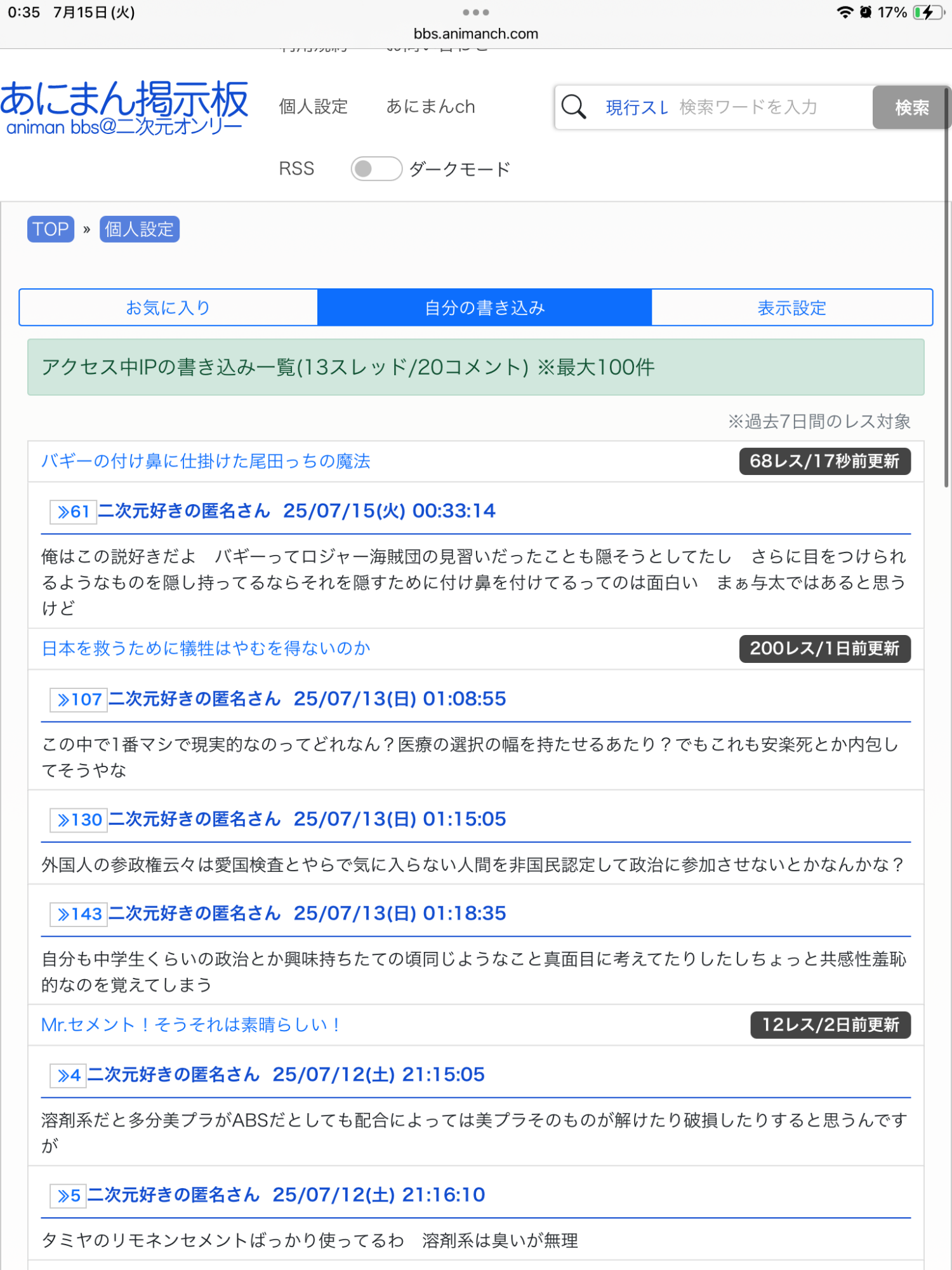Tap the three-dot multitasking icon at top
This screenshot has width=952, height=1270.
tap(475, 13)
